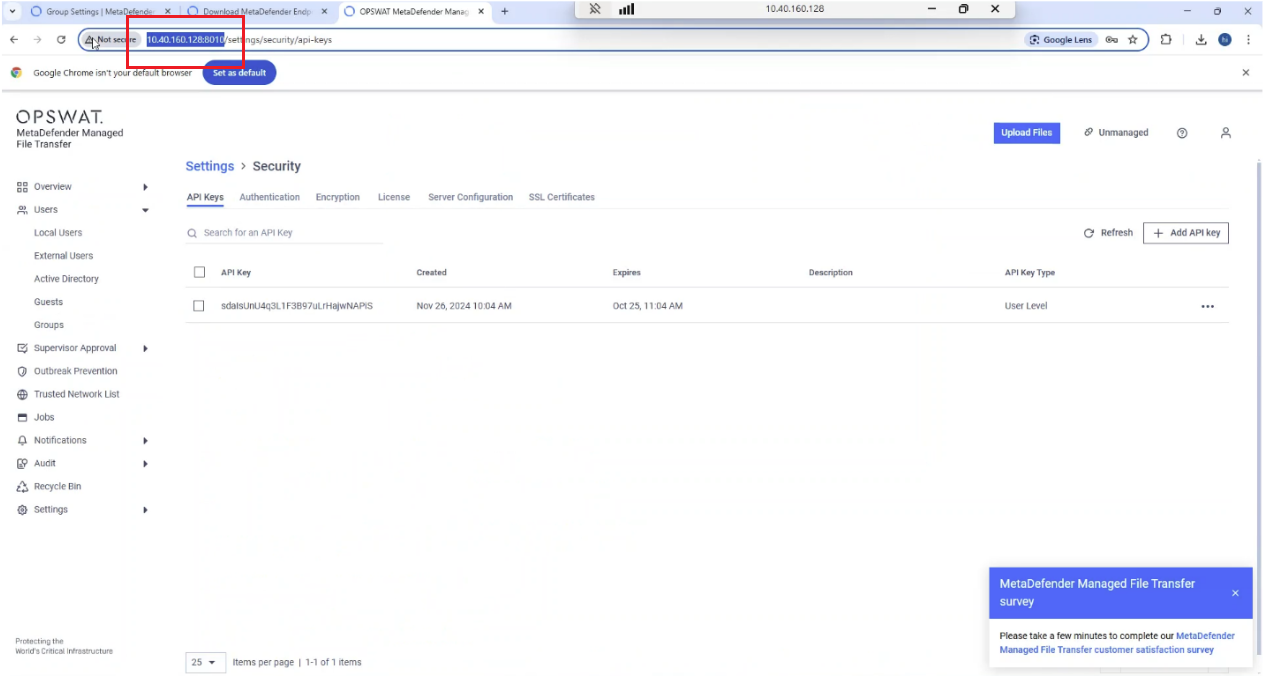Click the browser address bar URL

(x=240, y=40)
